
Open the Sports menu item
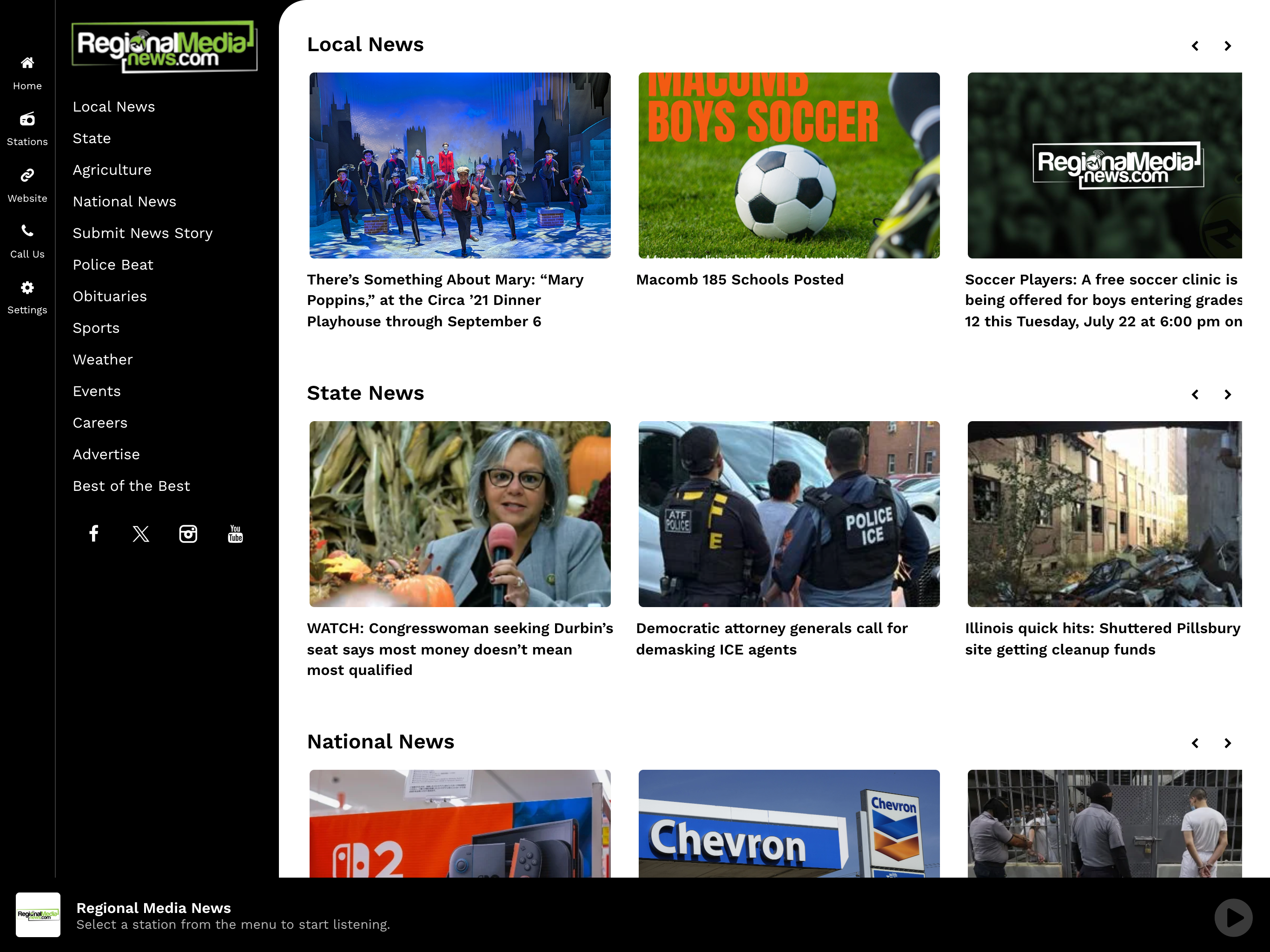click(x=96, y=328)
